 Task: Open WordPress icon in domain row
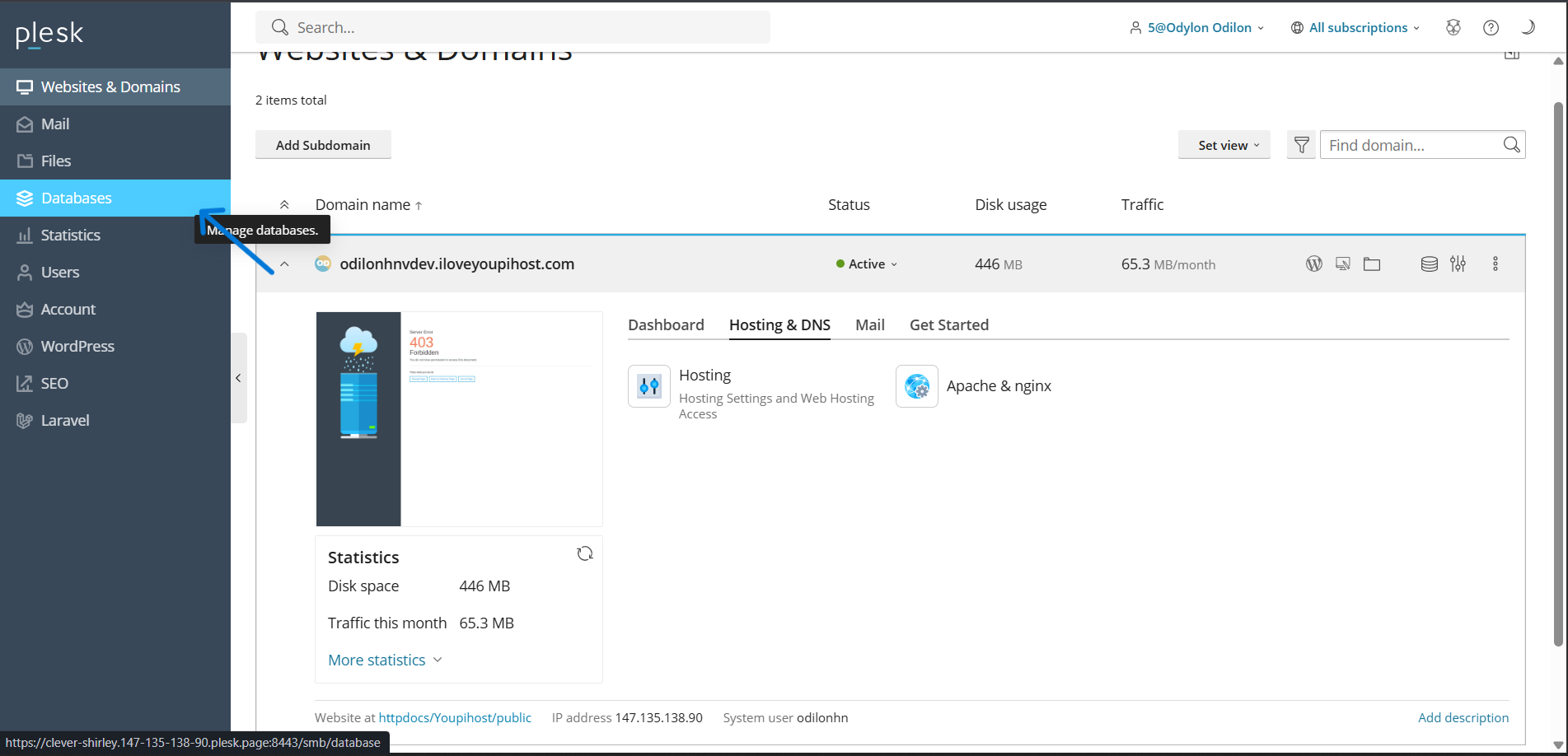[1314, 264]
